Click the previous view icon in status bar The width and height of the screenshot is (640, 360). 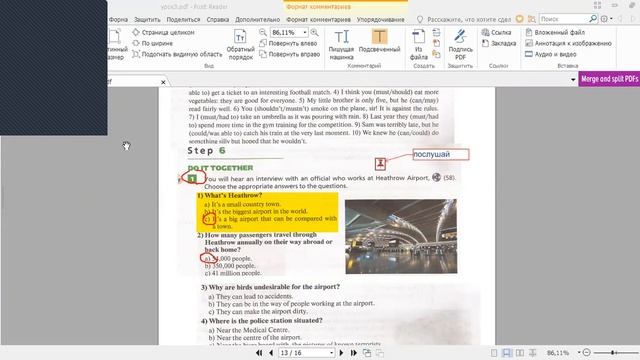click(367, 353)
